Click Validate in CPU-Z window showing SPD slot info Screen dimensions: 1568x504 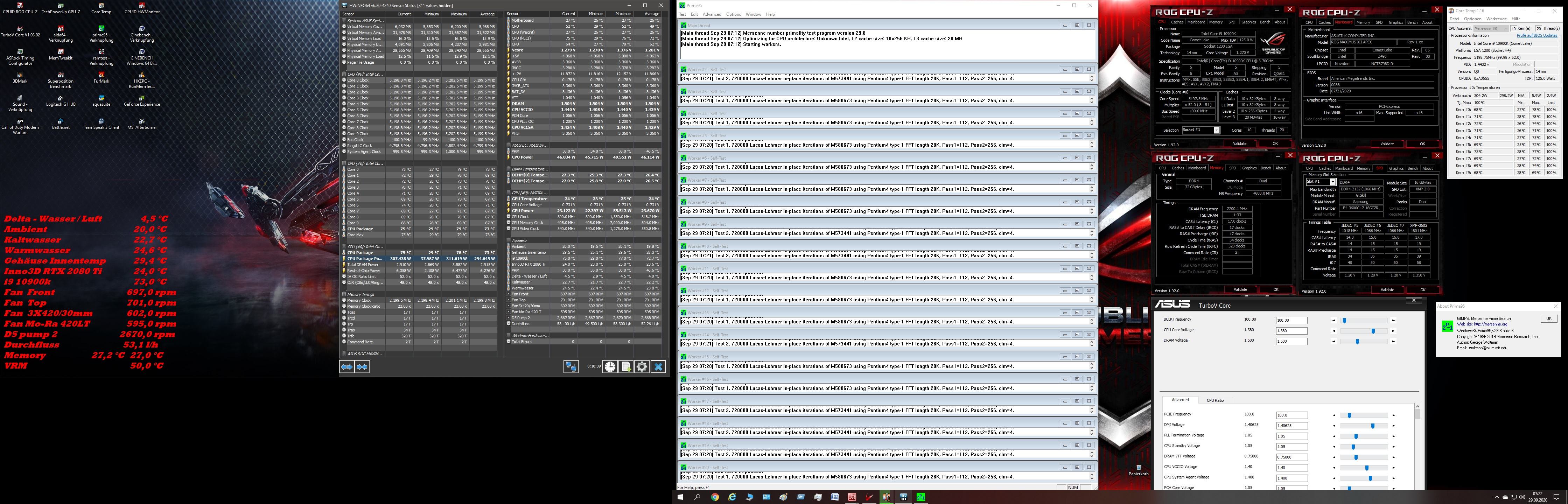click(x=1387, y=290)
